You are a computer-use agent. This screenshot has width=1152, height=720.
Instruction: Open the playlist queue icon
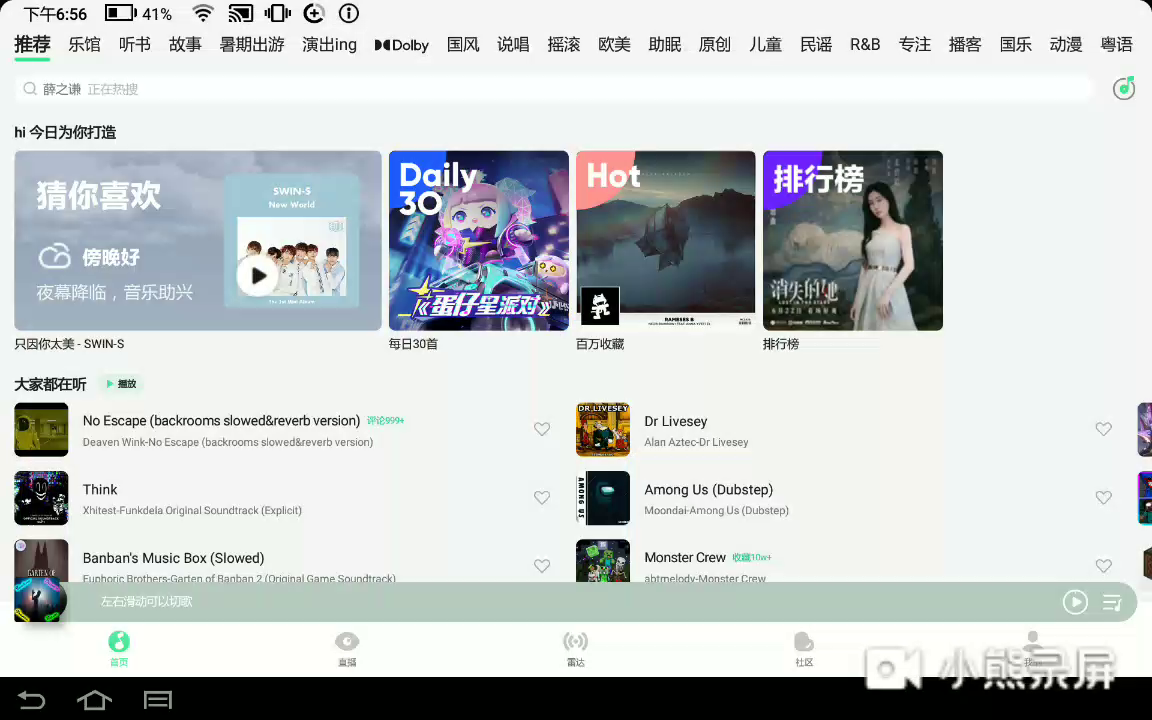click(1112, 602)
